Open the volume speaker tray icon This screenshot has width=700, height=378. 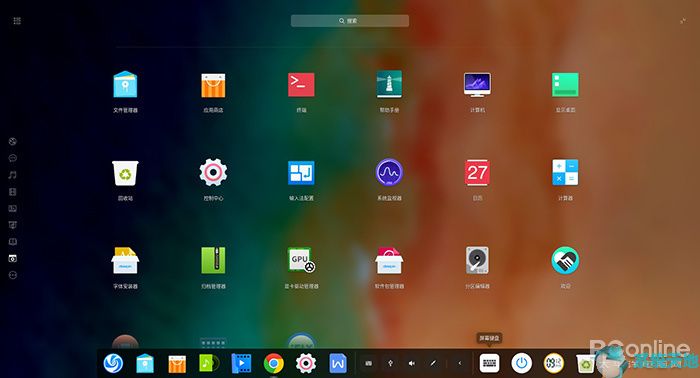tap(412, 363)
